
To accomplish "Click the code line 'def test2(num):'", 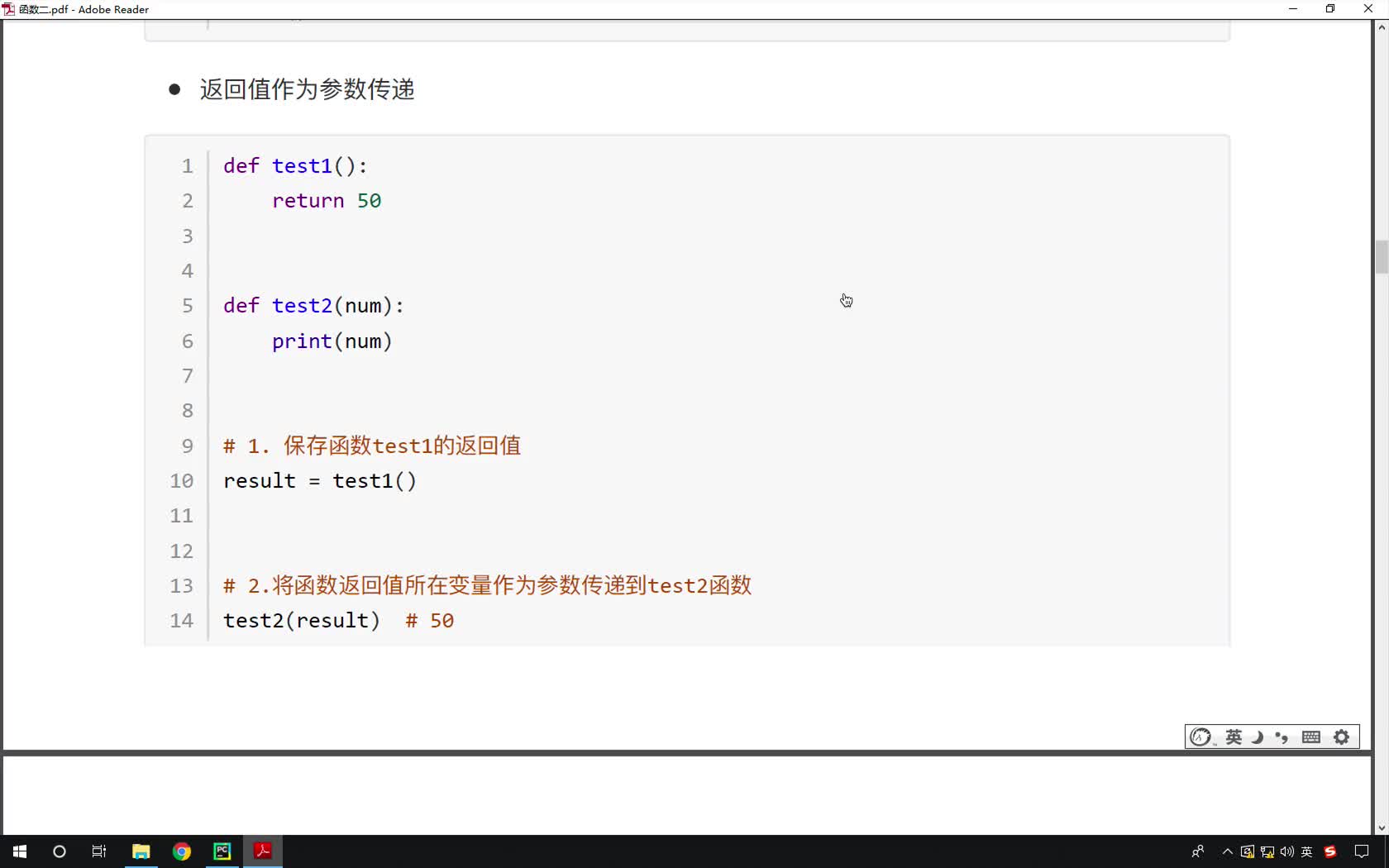I will [x=313, y=306].
